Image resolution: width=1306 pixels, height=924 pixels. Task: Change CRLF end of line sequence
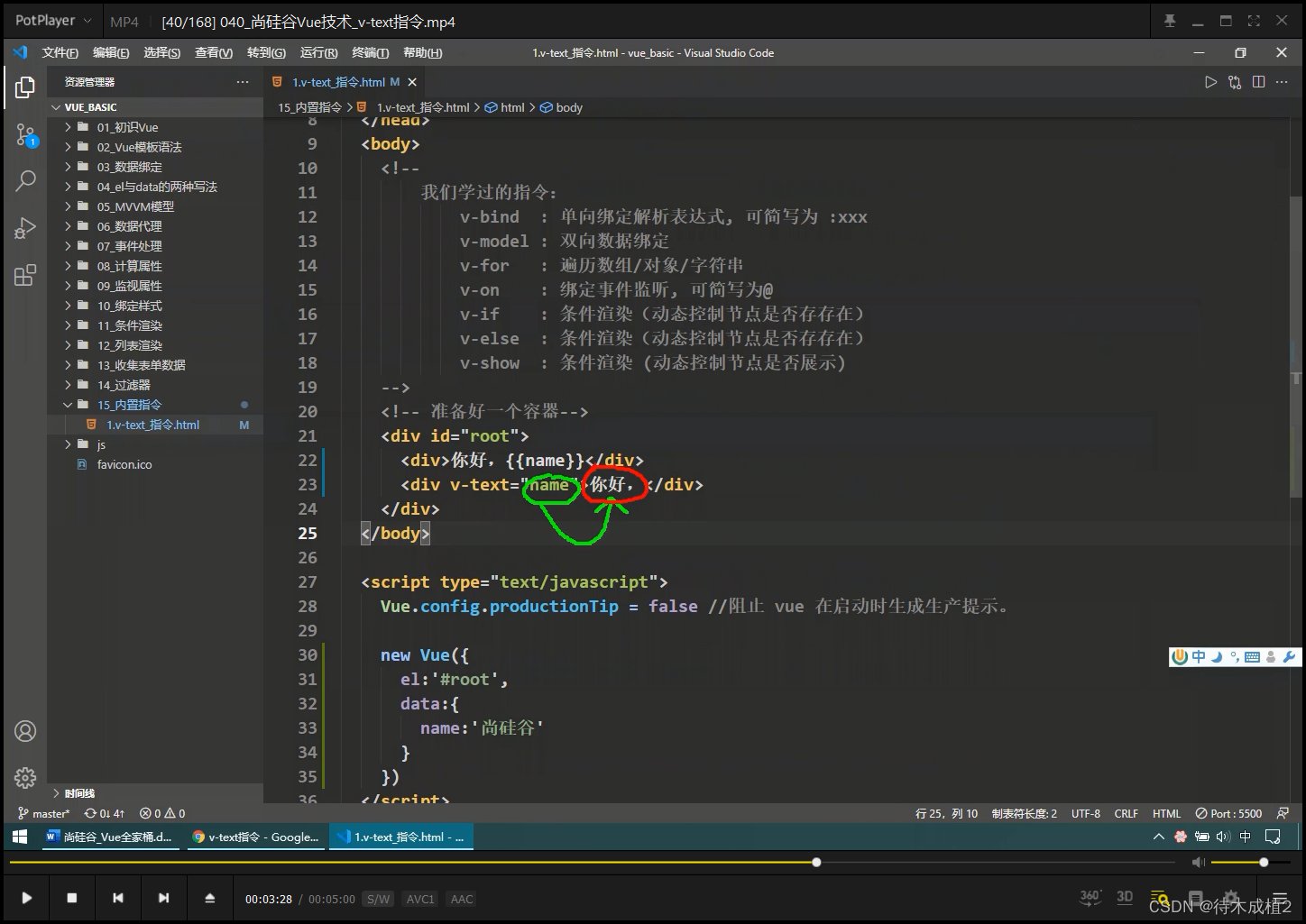pos(1126,813)
